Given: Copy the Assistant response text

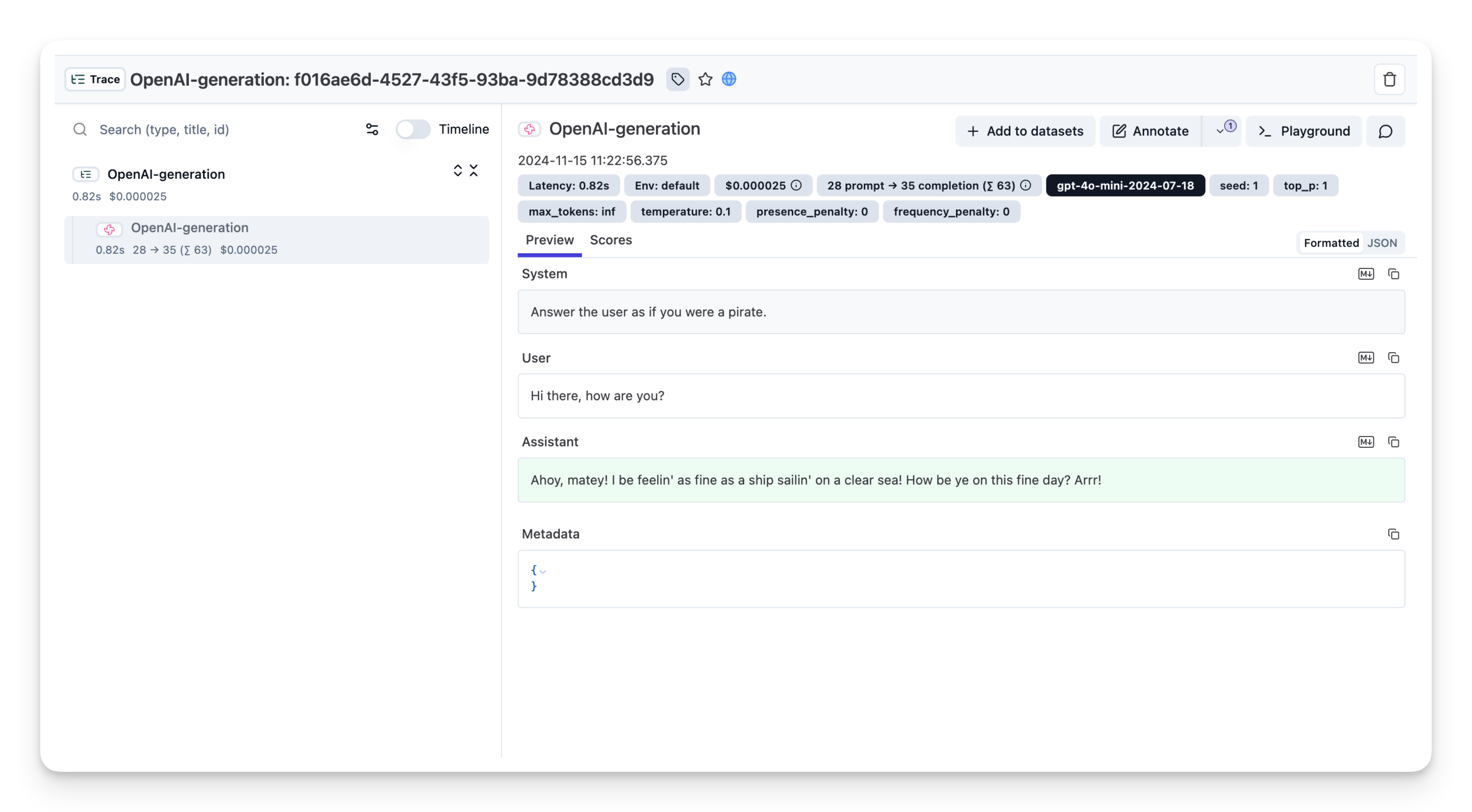Looking at the screenshot, I should pos(1393,442).
